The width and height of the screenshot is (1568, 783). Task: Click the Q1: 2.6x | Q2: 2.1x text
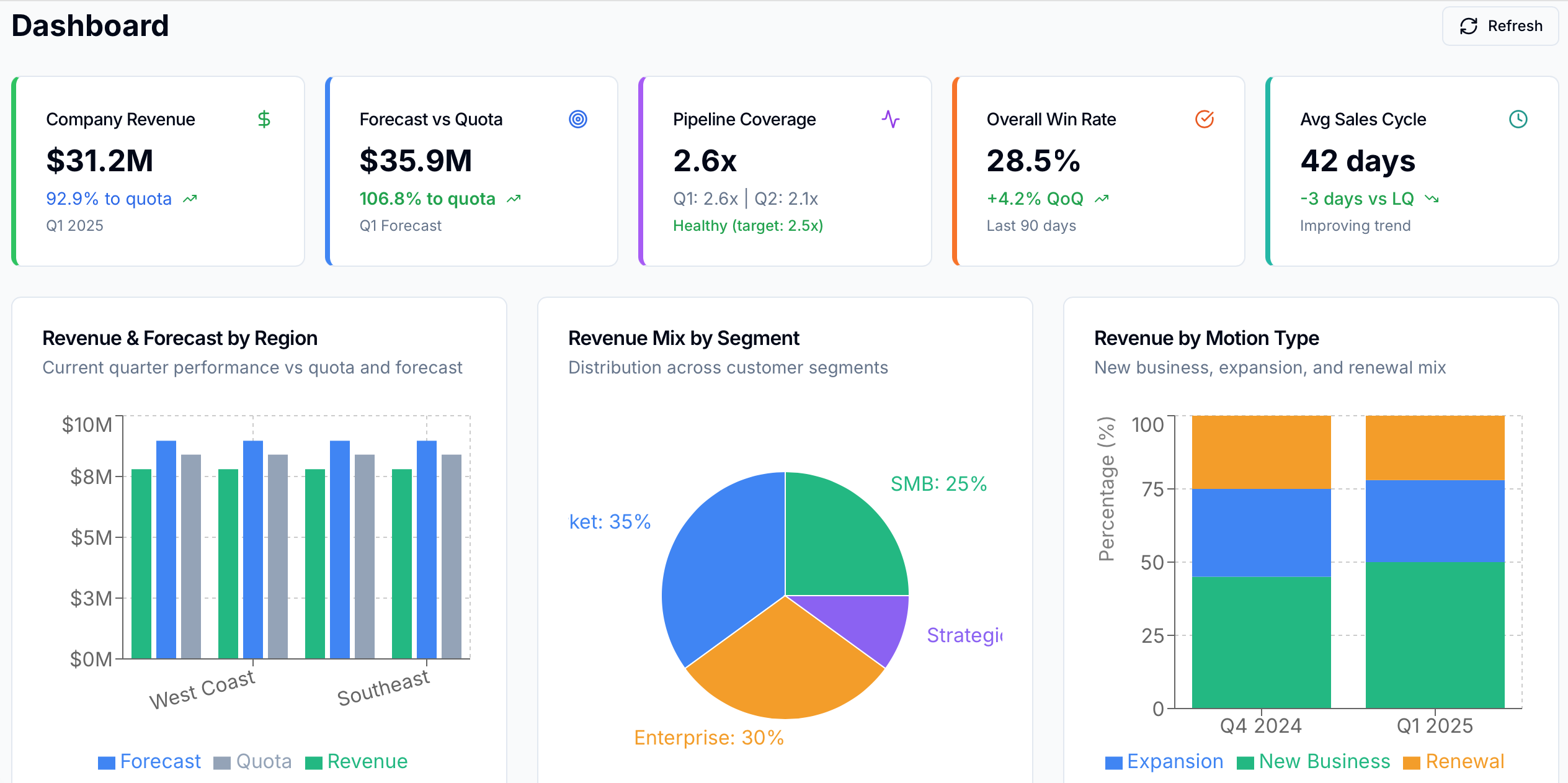pyautogui.click(x=746, y=199)
